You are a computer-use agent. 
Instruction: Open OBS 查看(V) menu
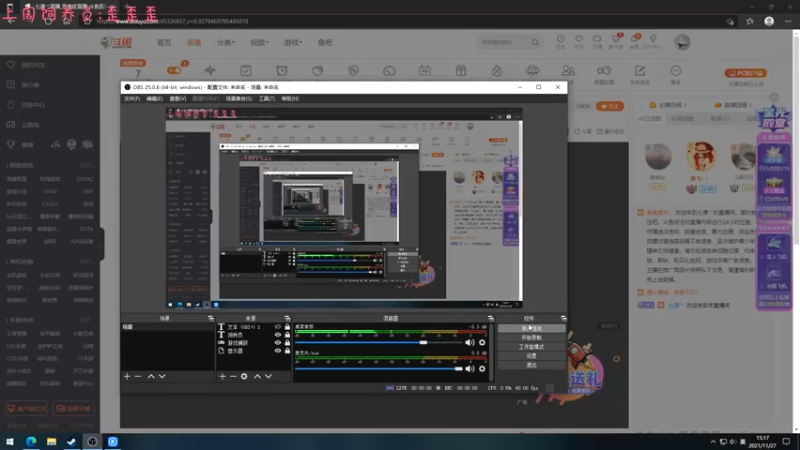point(178,98)
